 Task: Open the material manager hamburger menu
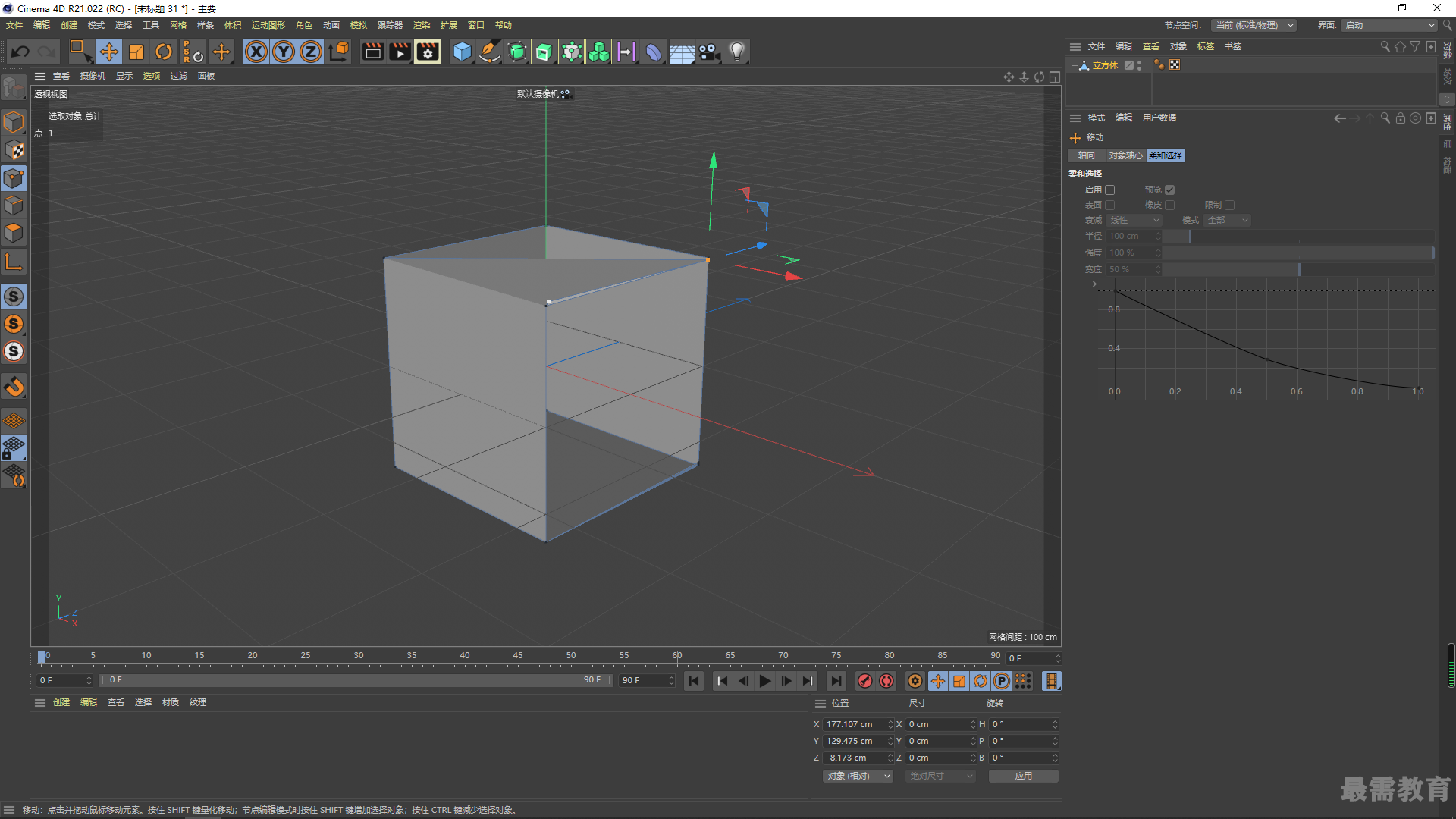click(40, 702)
